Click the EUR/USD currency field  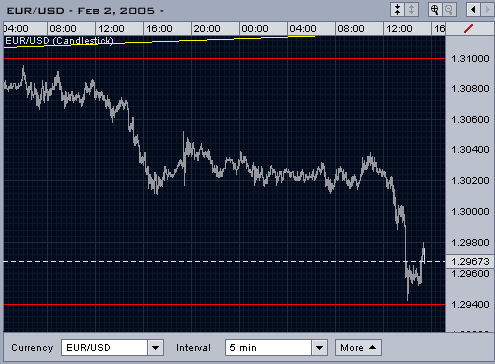click(104, 348)
